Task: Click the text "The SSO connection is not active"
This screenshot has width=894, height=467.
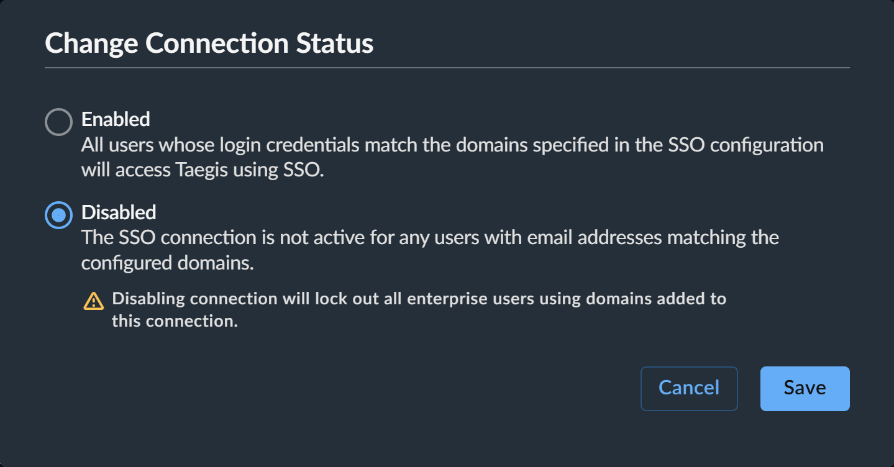Action: (x=224, y=237)
